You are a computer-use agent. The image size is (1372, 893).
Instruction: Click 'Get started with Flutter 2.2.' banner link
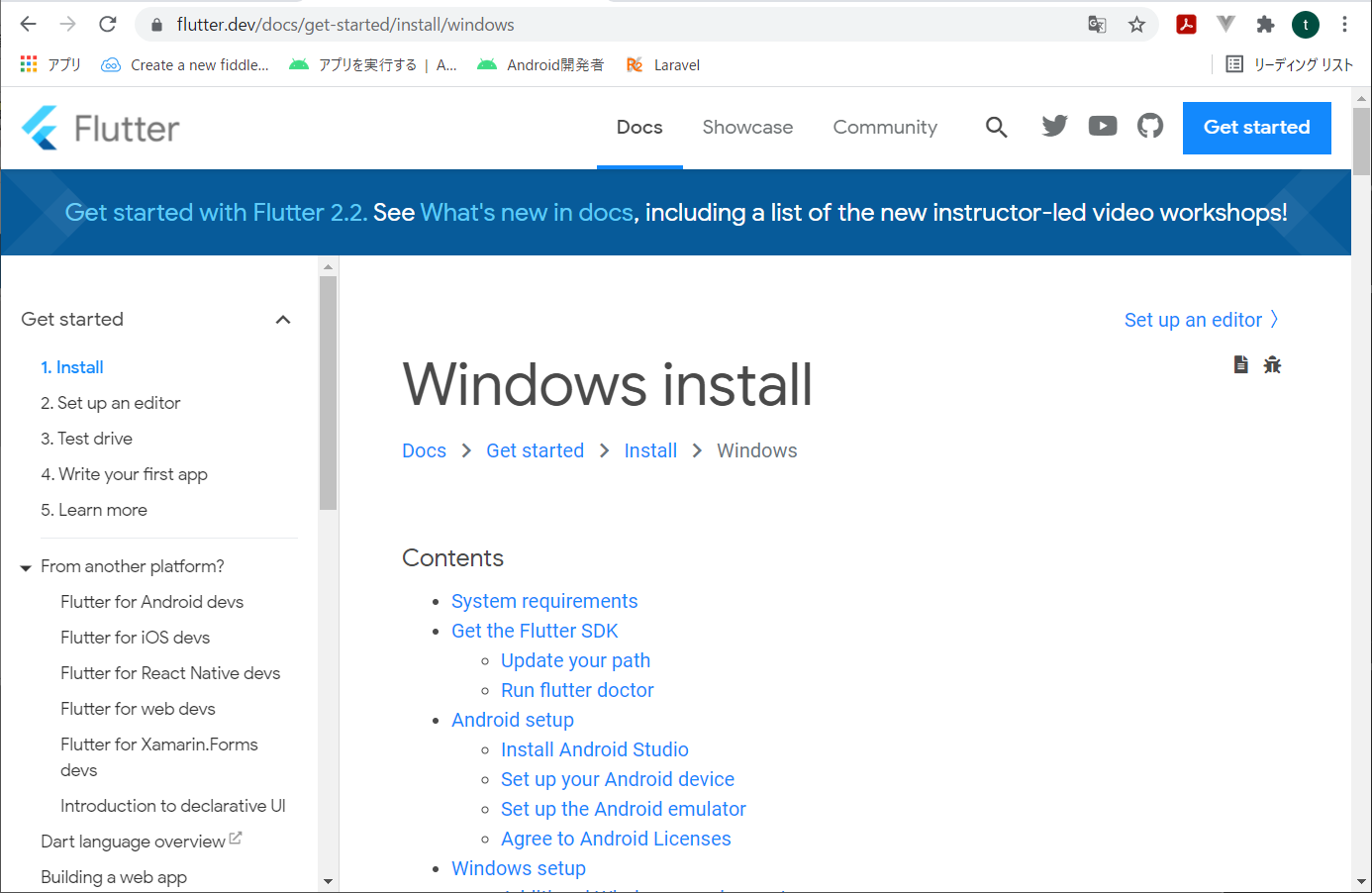tap(217, 212)
